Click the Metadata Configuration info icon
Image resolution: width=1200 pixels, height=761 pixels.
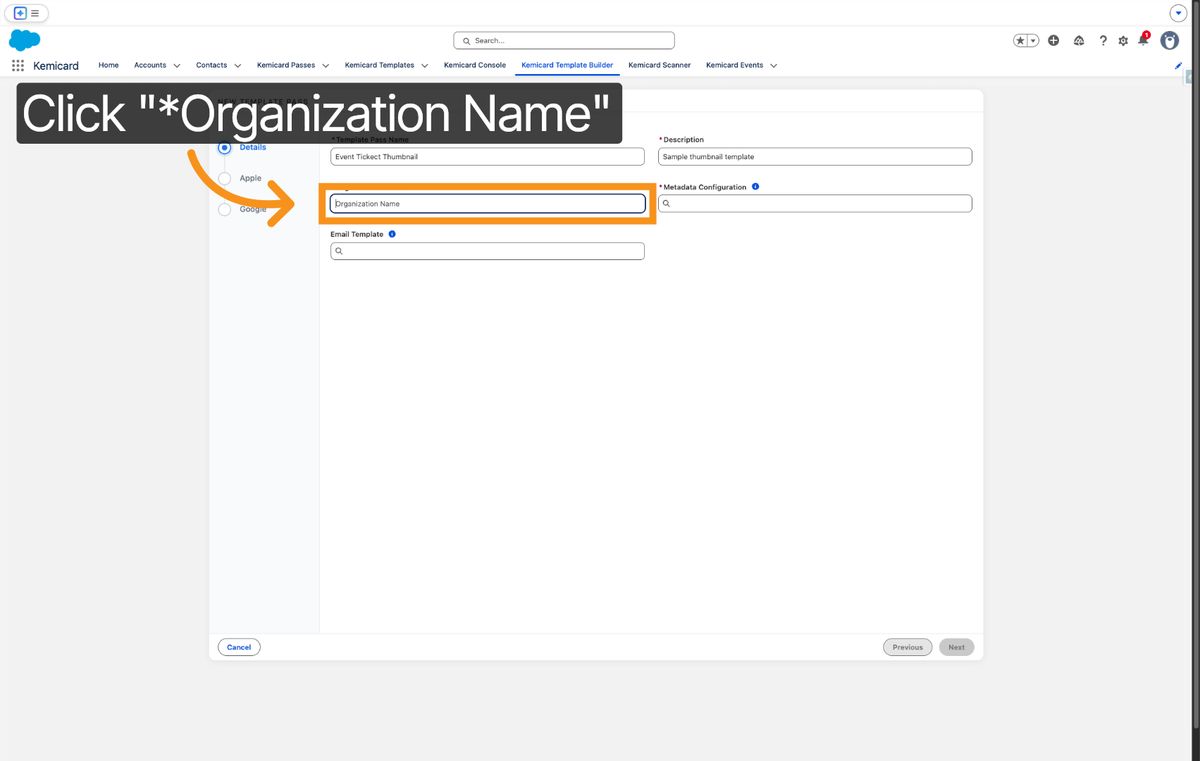pos(755,187)
